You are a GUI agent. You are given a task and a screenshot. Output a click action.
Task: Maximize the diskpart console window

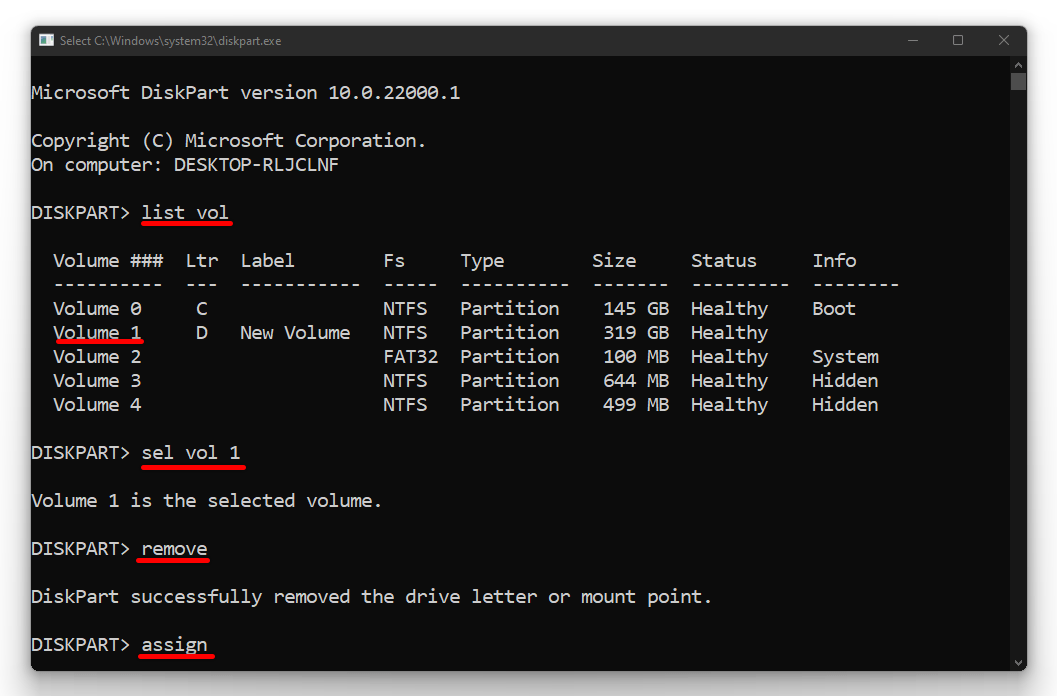coord(958,40)
